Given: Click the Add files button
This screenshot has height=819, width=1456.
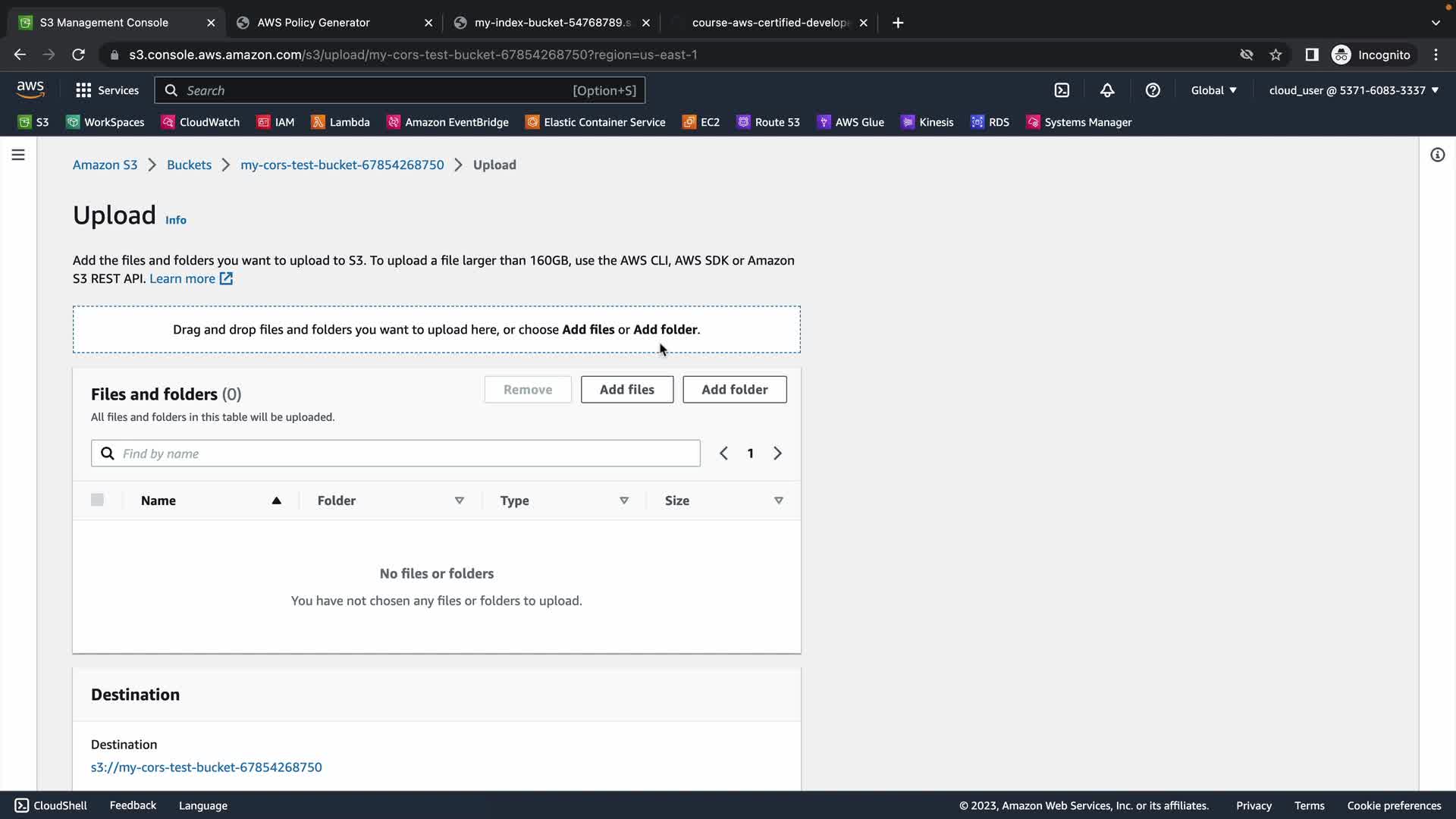Looking at the screenshot, I should coord(626,390).
